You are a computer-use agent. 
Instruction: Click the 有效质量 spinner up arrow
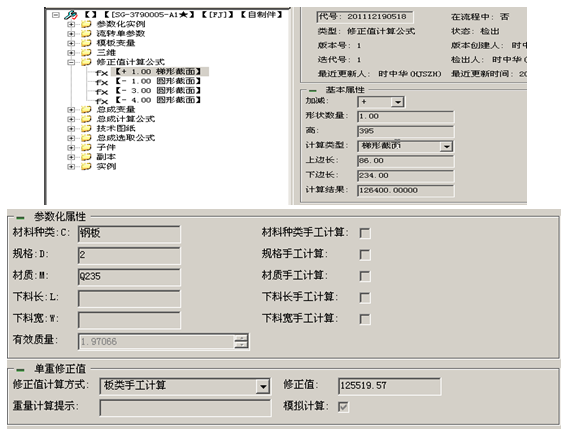pos(242,338)
